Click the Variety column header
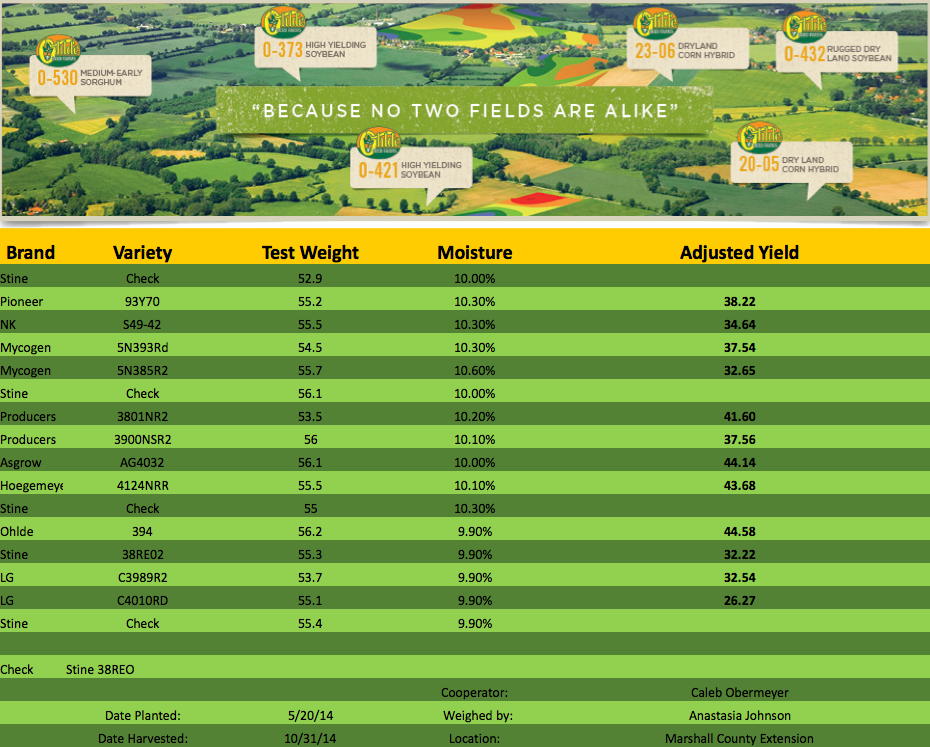The width and height of the screenshot is (930, 747). [142, 252]
